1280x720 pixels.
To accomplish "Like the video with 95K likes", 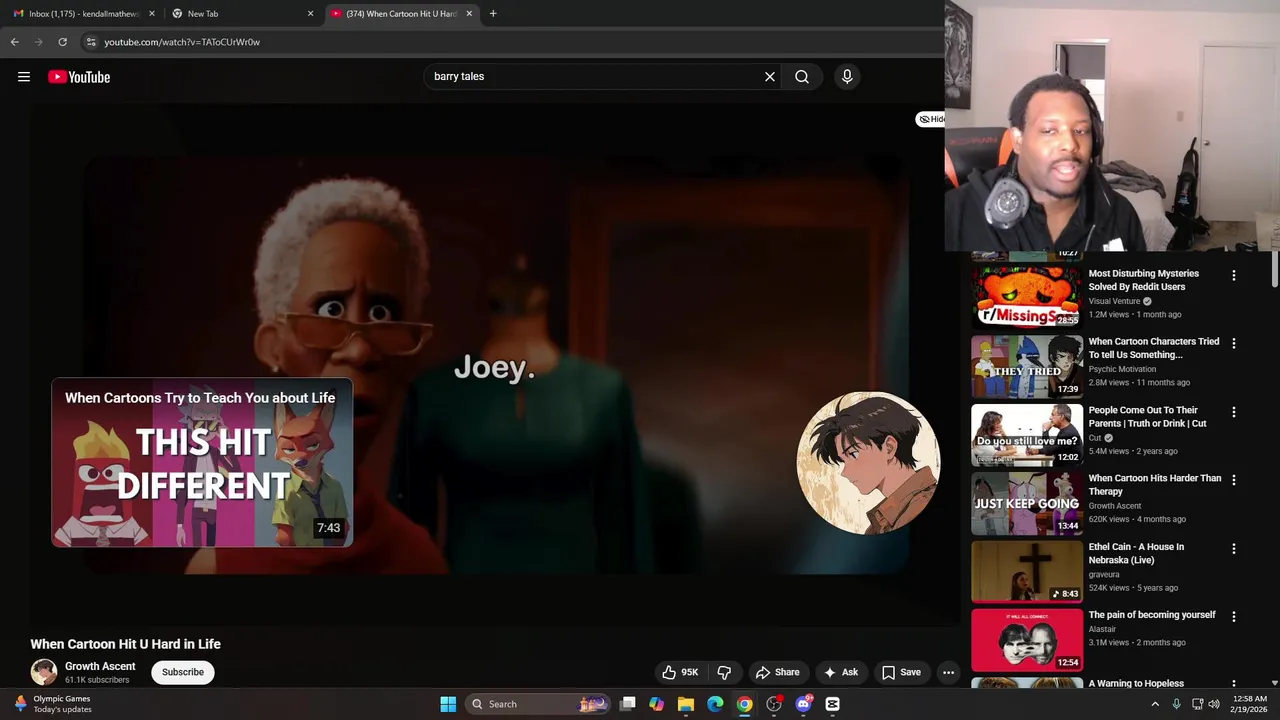I will pyautogui.click(x=680, y=672).
